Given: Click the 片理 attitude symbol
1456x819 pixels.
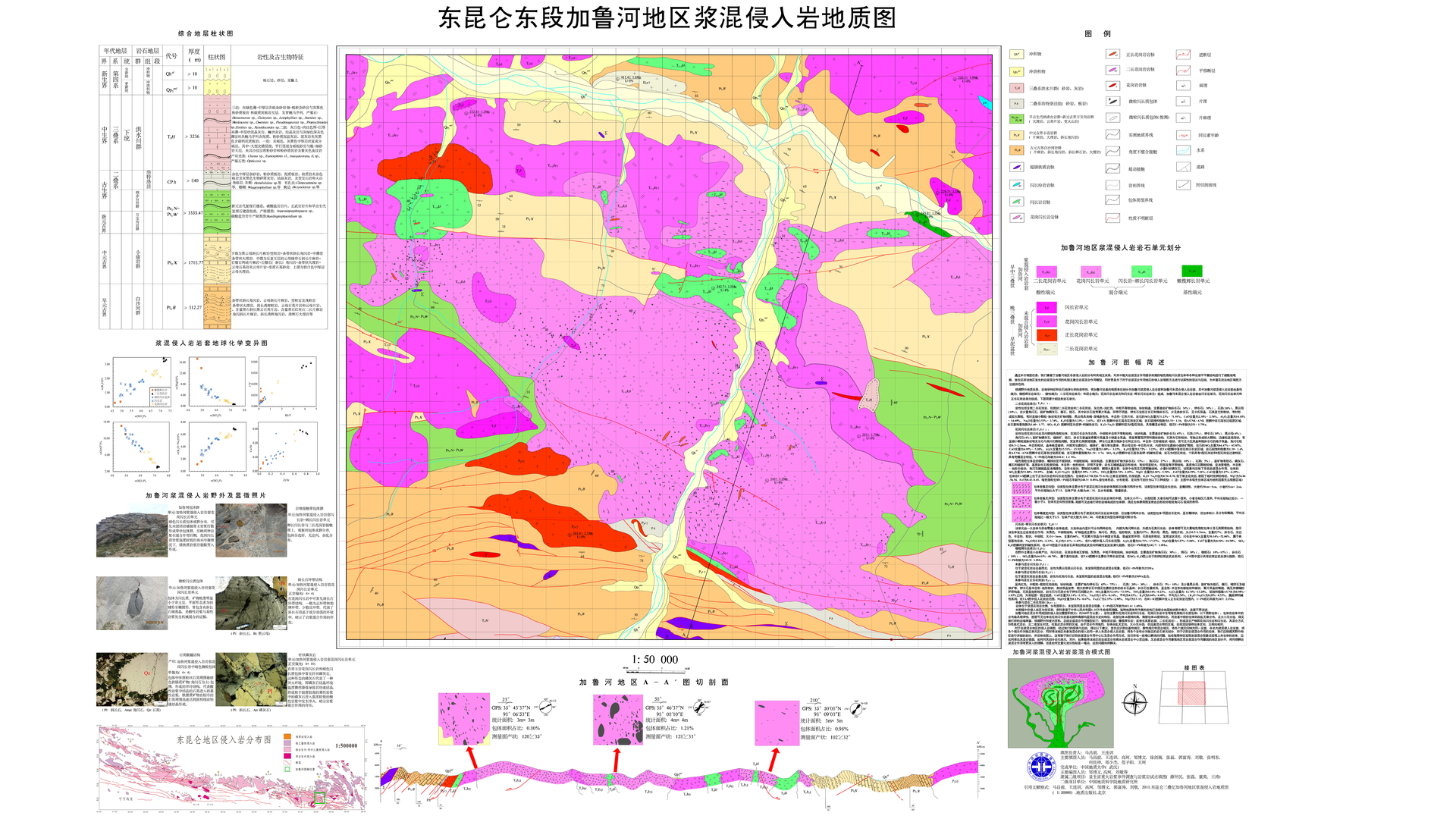Looking at the screenshot, I should pyautogui.click(x=1183, y=101).
